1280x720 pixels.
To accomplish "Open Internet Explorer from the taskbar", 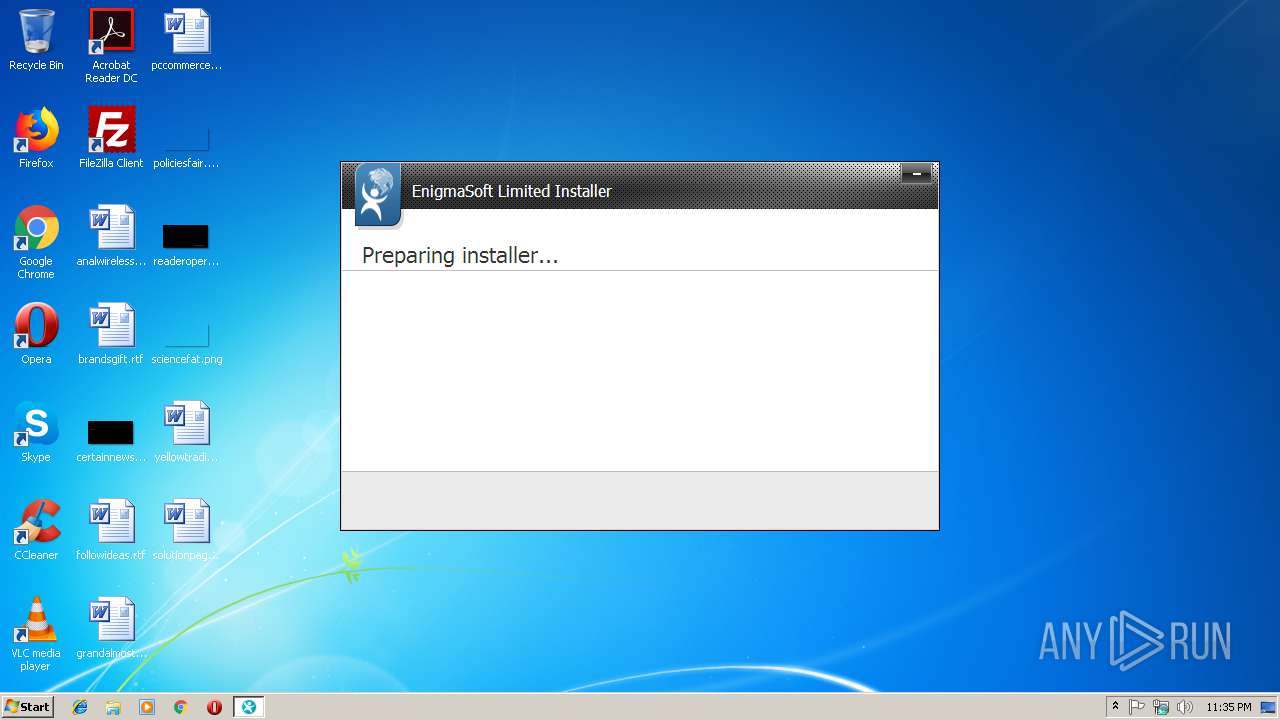I will [80, 707].
